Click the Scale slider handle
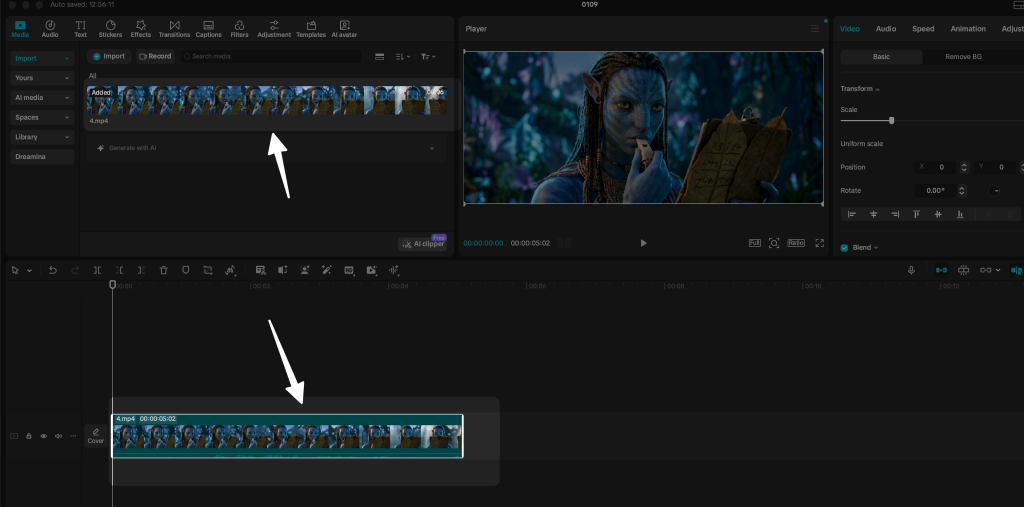Screen dimensions: 1024x507 click(891, 121)
